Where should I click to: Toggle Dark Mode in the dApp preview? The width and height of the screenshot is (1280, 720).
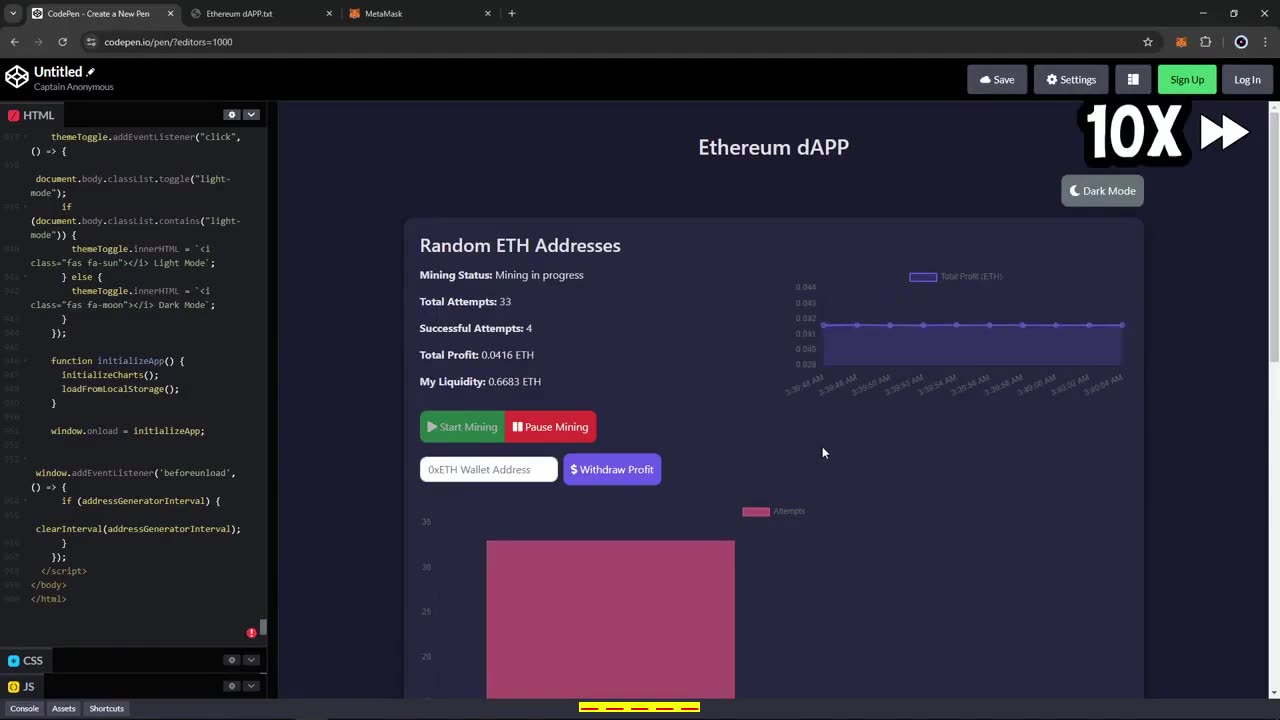click(x=1102, y=191)
